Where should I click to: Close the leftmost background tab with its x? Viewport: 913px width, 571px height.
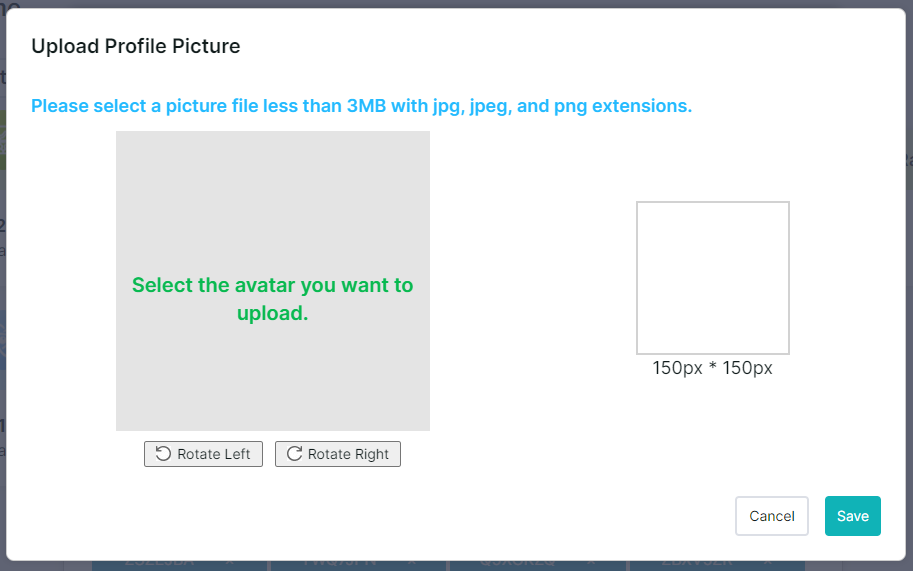(229, 563)
